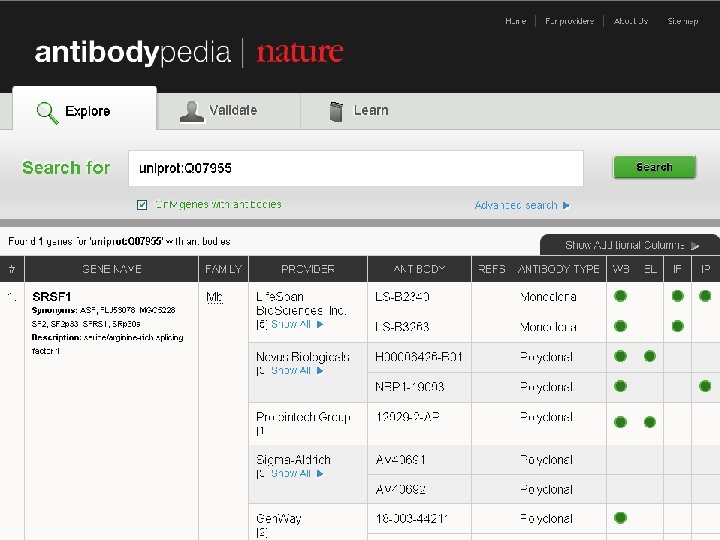The image size is (720, 540).
Task: Click the antibodypedia logo
Action: pyautogui.click(x=133, y=52)
